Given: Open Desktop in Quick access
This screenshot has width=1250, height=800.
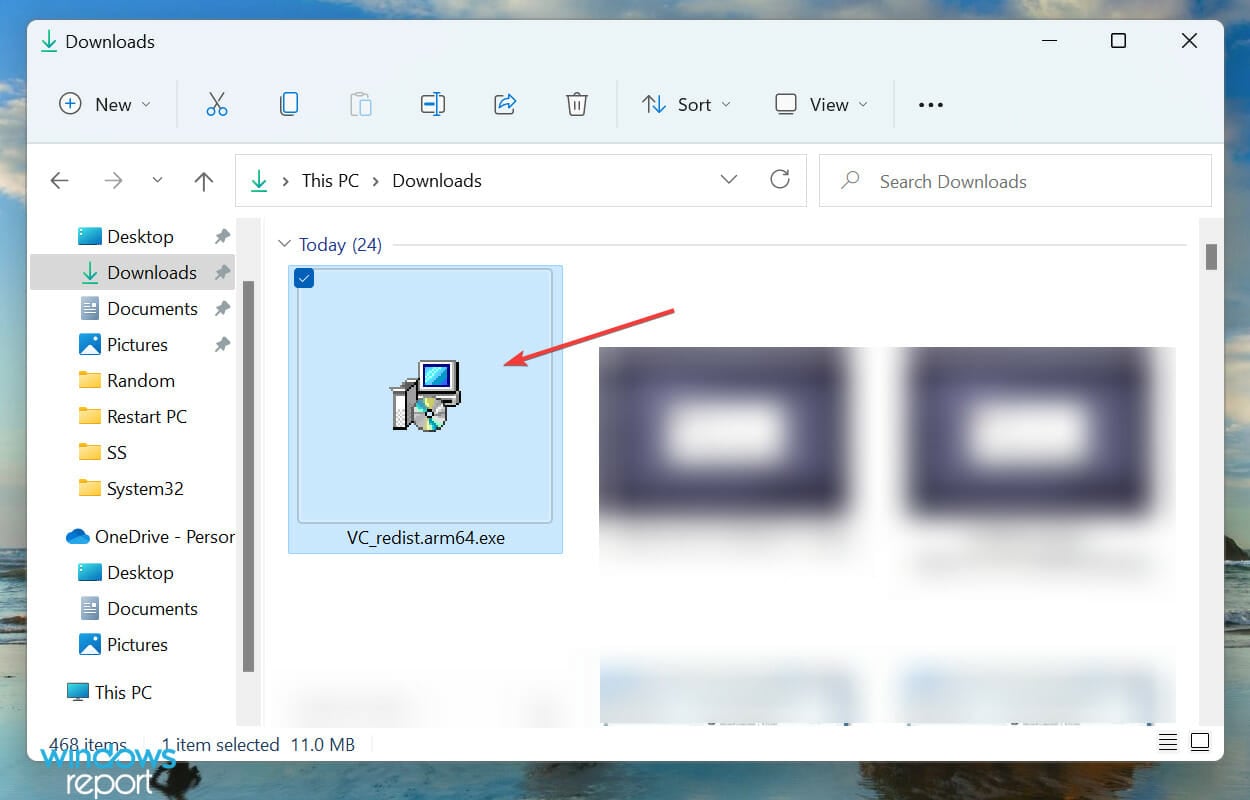Looking at the screenshot, I should pyautogui.click(x=140, y=236).
